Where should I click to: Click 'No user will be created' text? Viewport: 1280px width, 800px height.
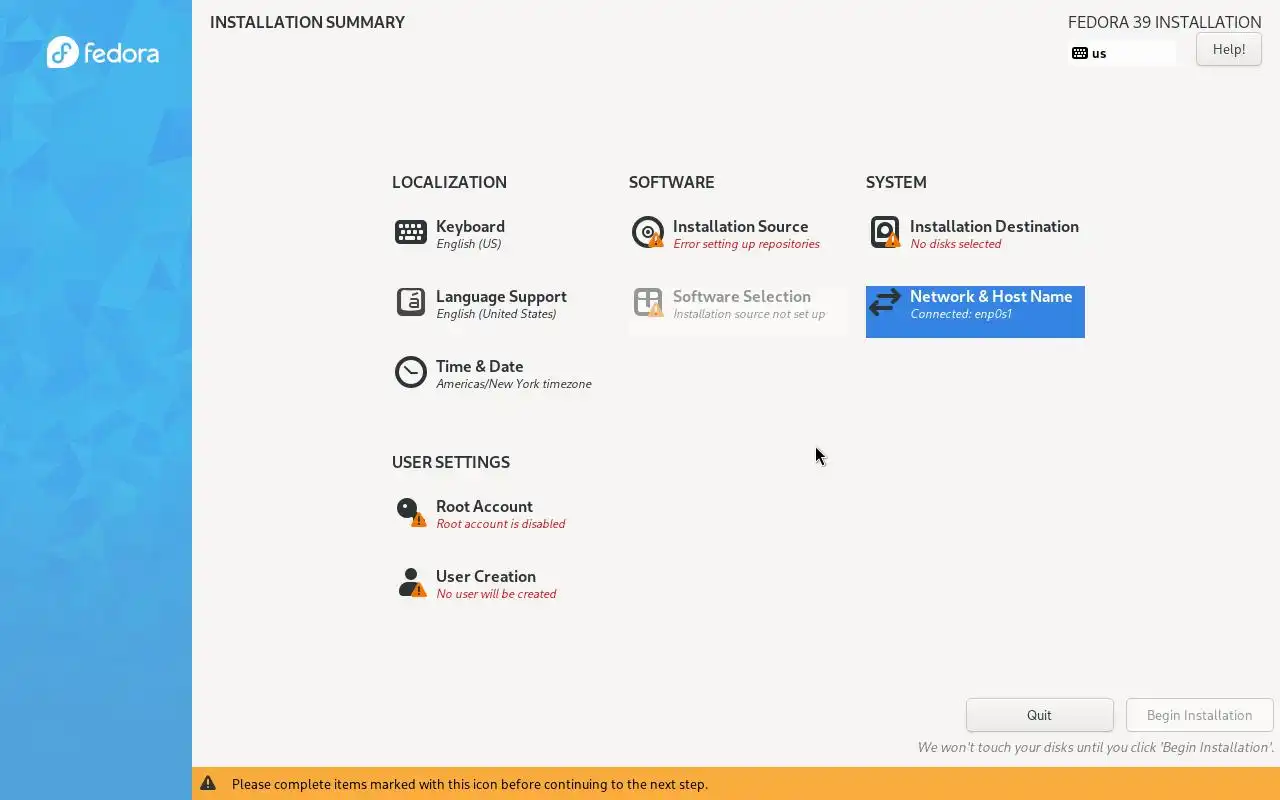pyautogui.click(x=496, y=594)
